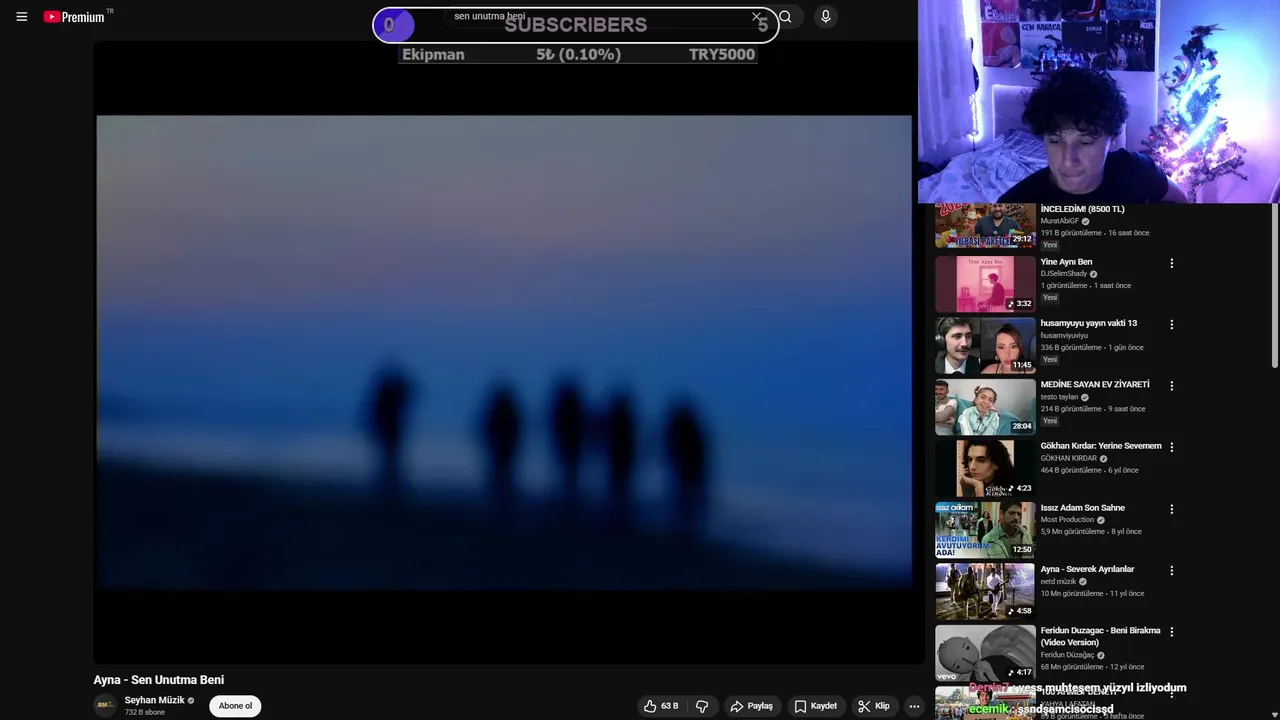
Task: Create a clip with Klip button
Action: pyautogui.click(x=874, y=706)
